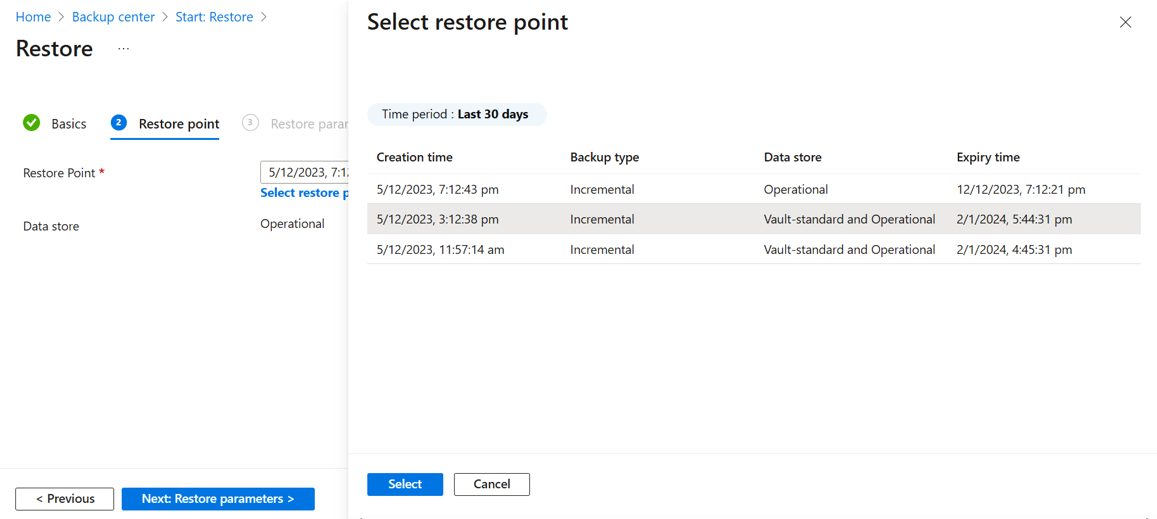This screenshot has width=1157, height=519.
Task: Click the Select restore point link
Action: (x=304, y=193)
